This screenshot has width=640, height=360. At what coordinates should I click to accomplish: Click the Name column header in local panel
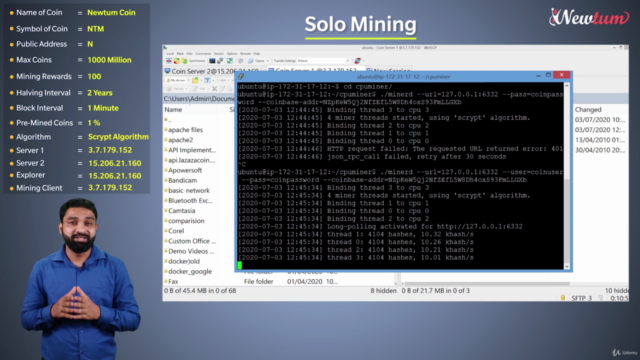tap(173, 109)
